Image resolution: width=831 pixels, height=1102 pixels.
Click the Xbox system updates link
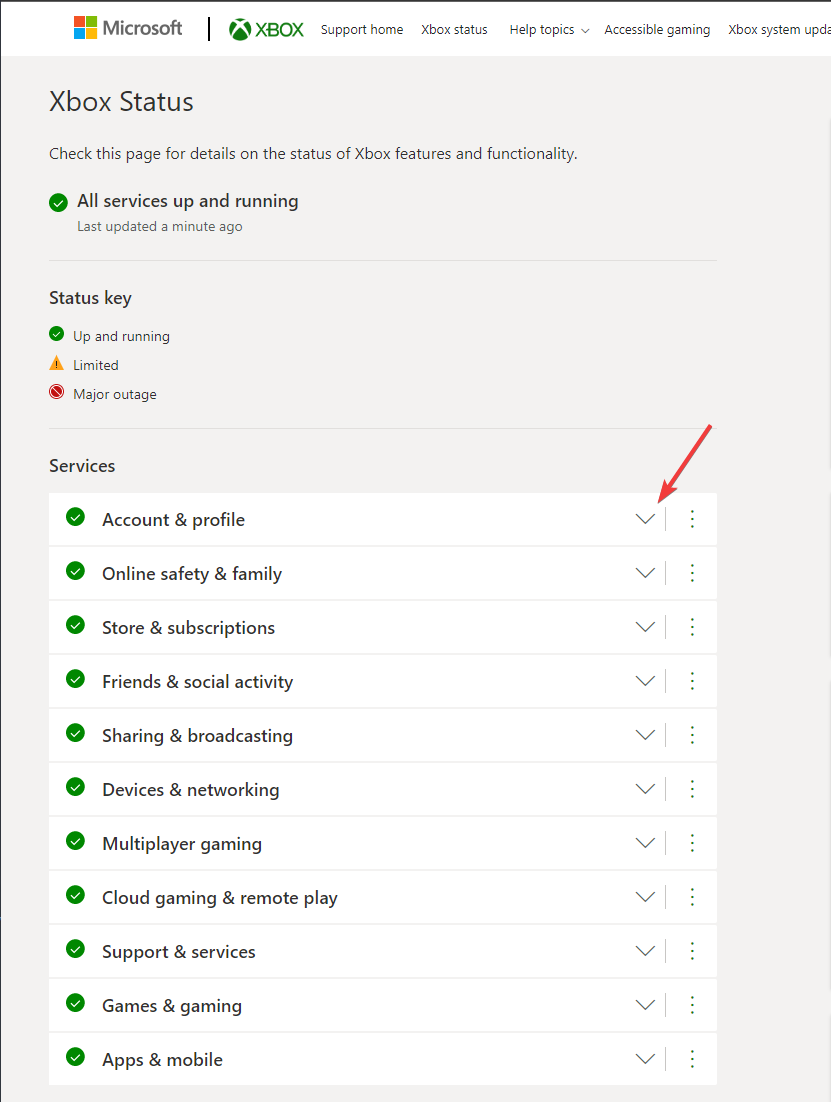point(778,30)
